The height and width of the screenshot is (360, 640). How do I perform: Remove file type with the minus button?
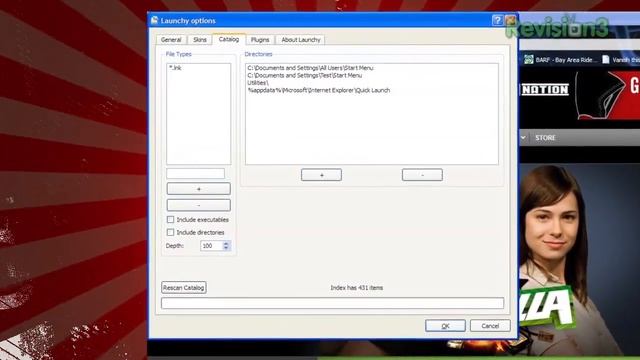[x=199, y=205]
